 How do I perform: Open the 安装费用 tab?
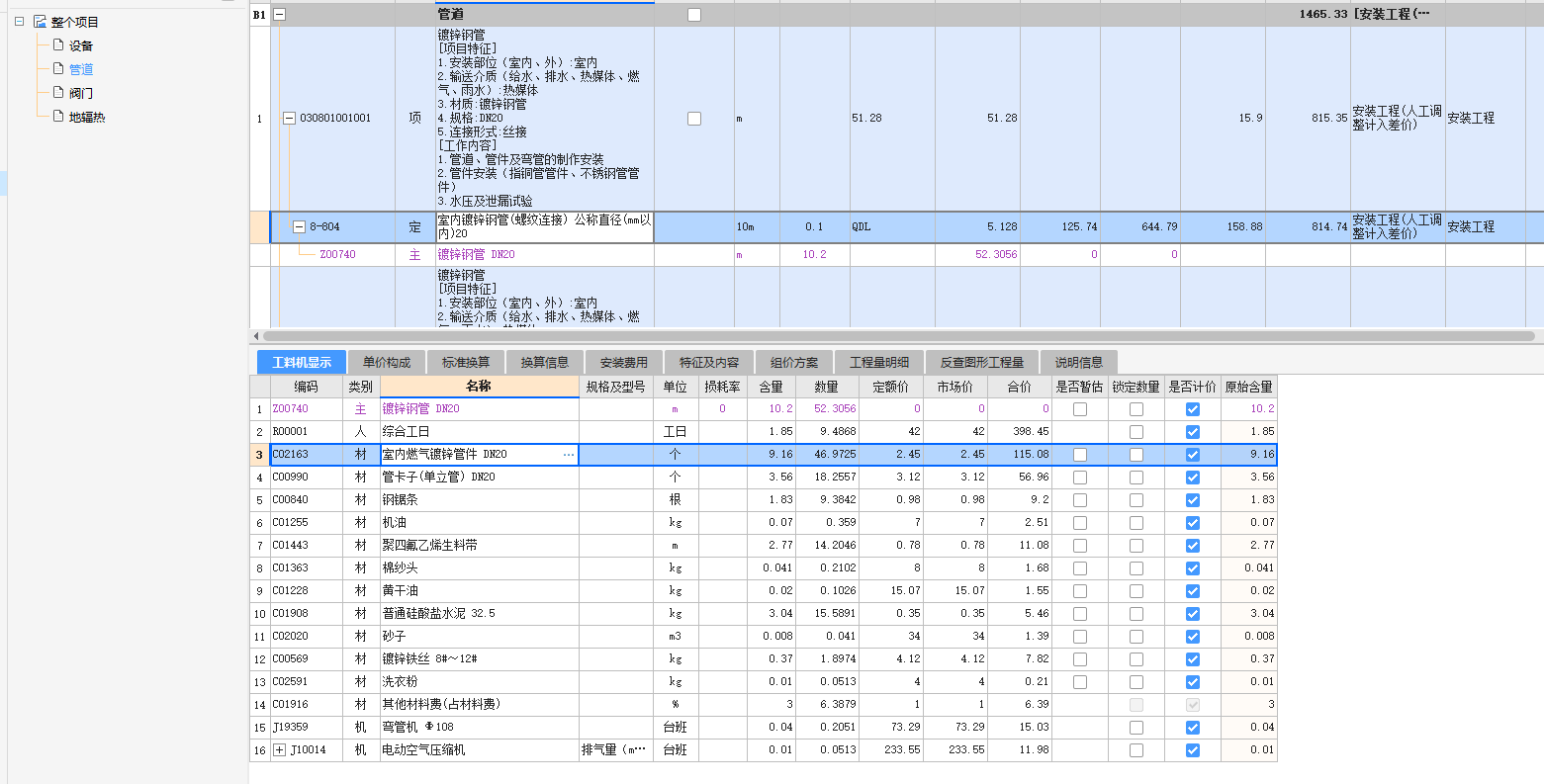[623, 363]
